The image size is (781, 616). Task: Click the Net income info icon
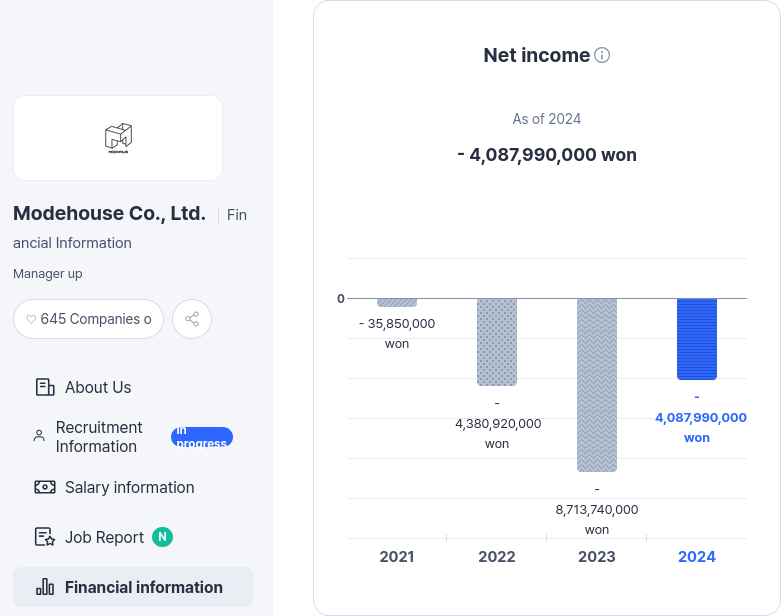click(x=602, y=55)
